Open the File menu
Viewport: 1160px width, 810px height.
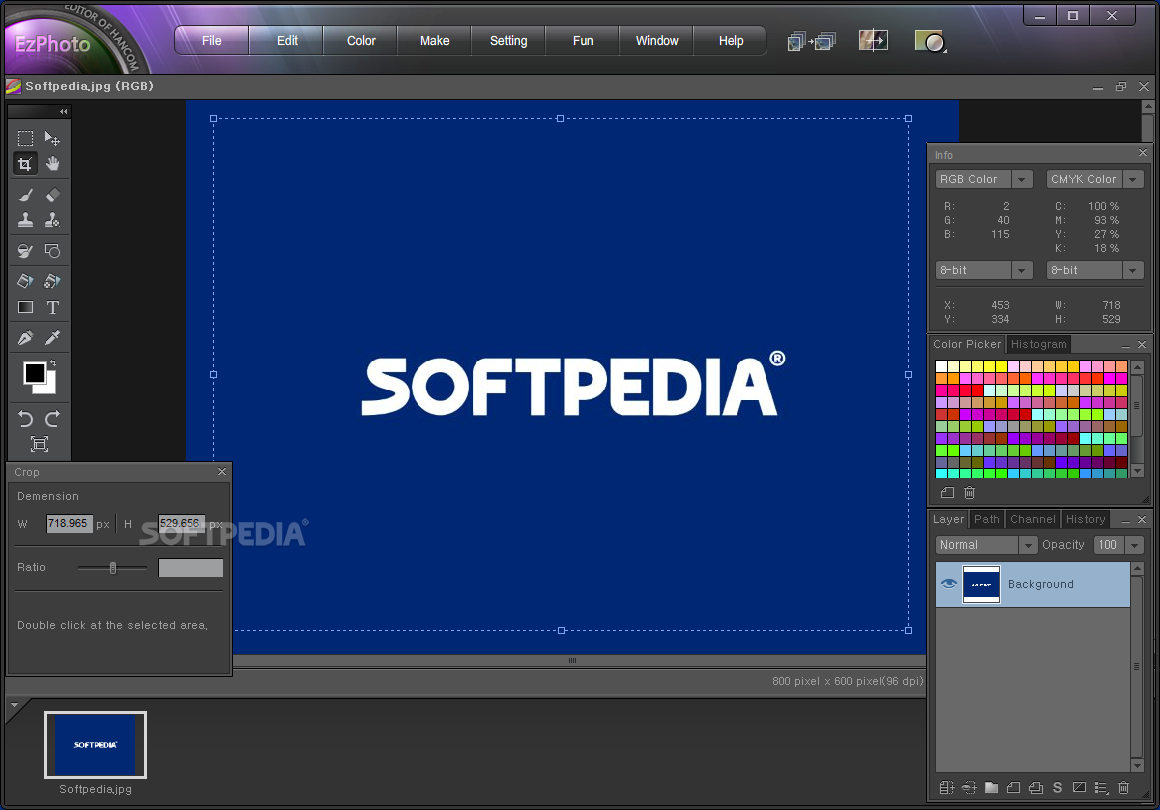(212, 41)
